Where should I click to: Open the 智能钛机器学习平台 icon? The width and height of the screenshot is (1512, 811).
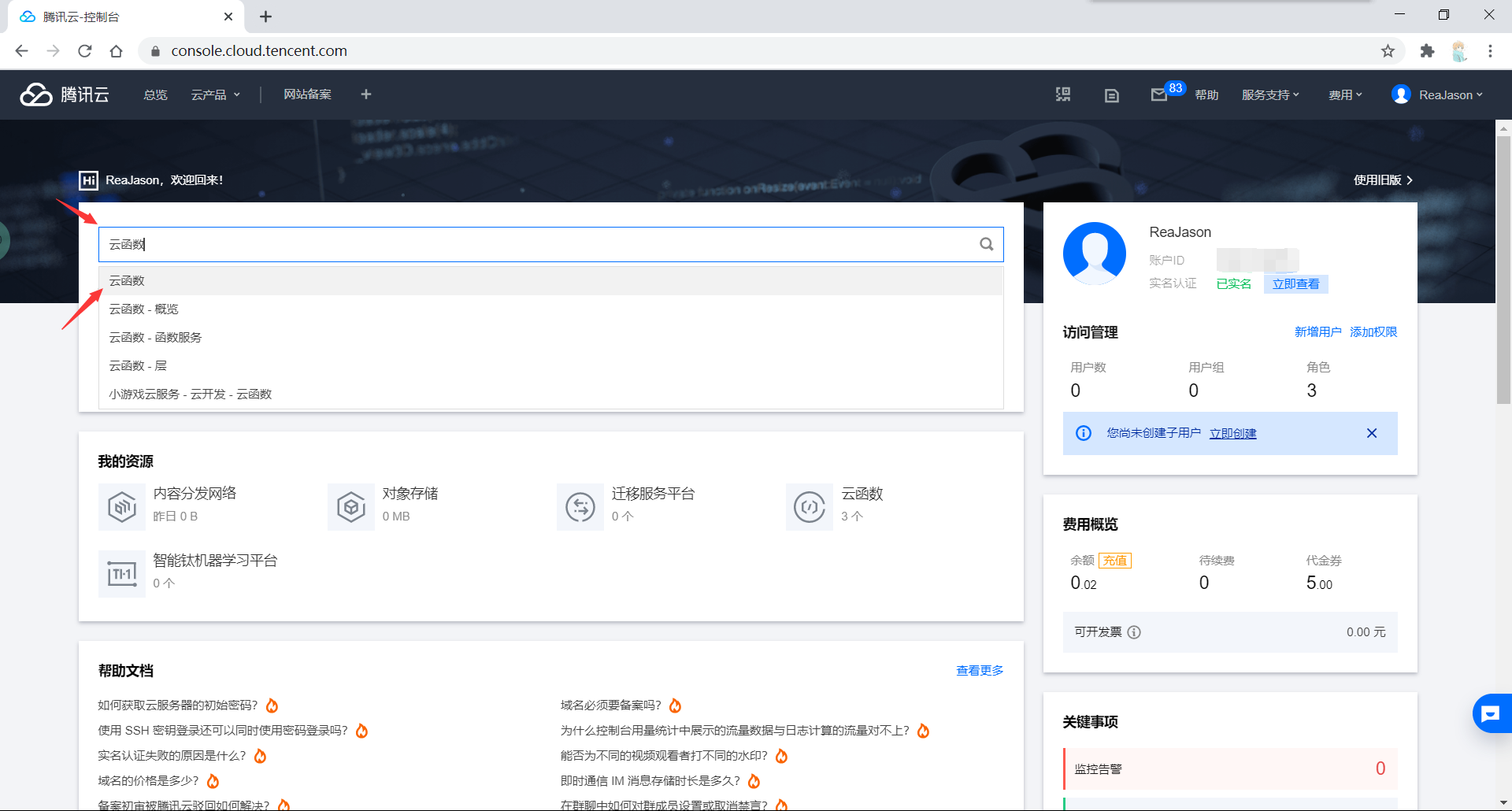pos(122,574)
